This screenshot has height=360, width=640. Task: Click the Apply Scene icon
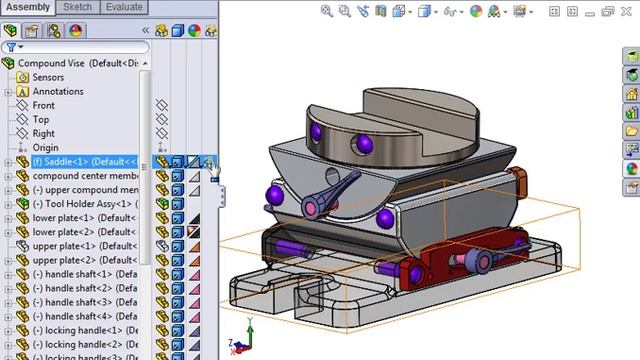click(x=494, y=11)
